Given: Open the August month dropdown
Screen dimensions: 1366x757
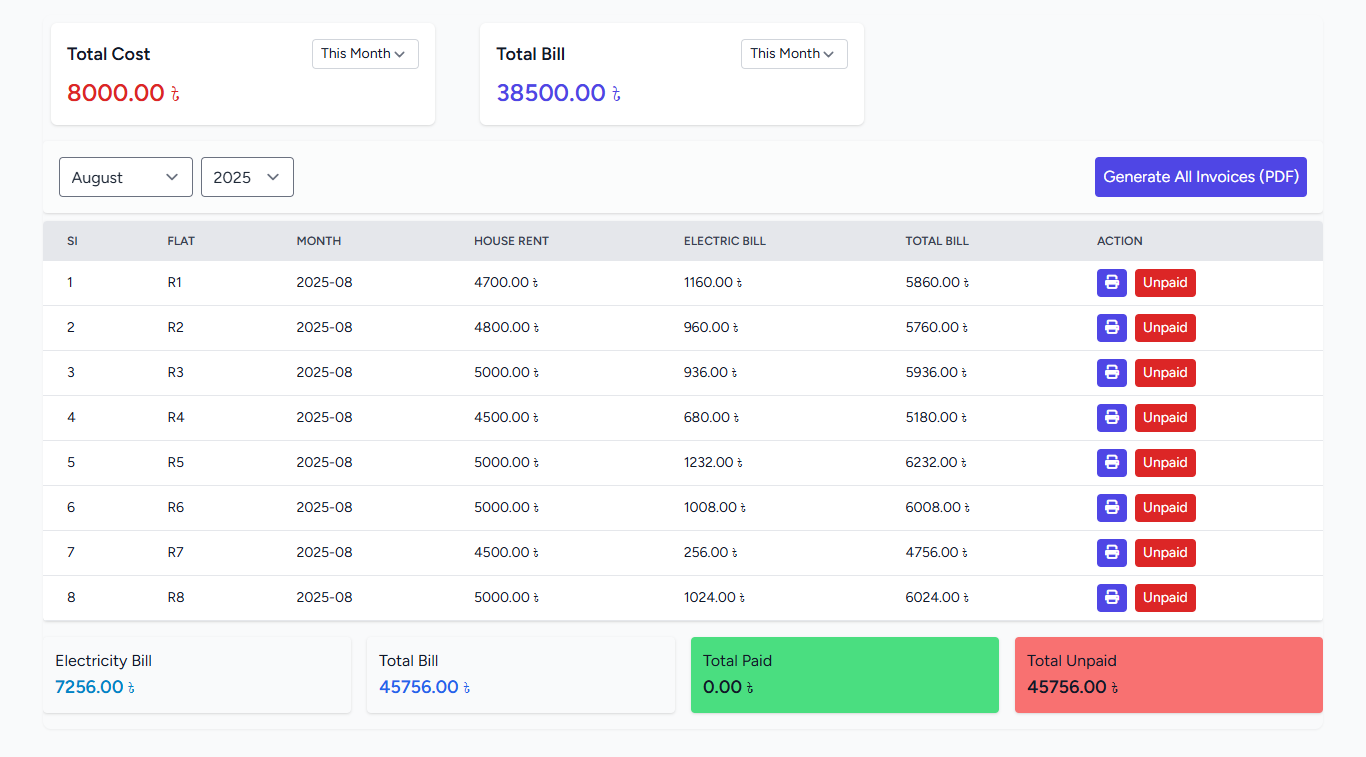Looking at the screenshot, I should coord(125,177).
